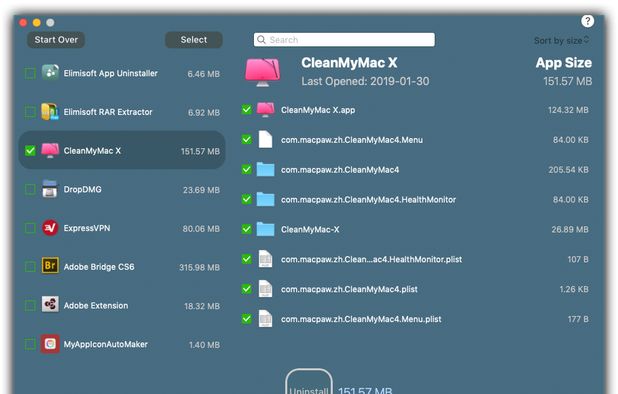Click the CleanMyMac-X folder icon

(x=265, y=229)
